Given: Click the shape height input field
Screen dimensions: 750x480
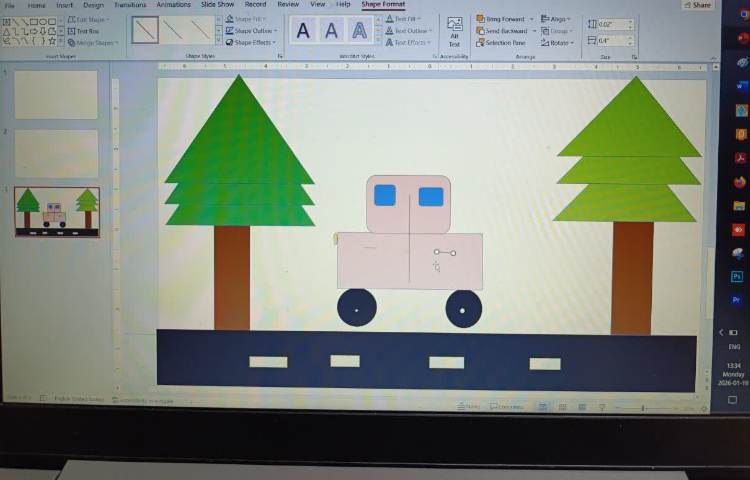Looking at the screenshot, I should (x=611, y=24).
